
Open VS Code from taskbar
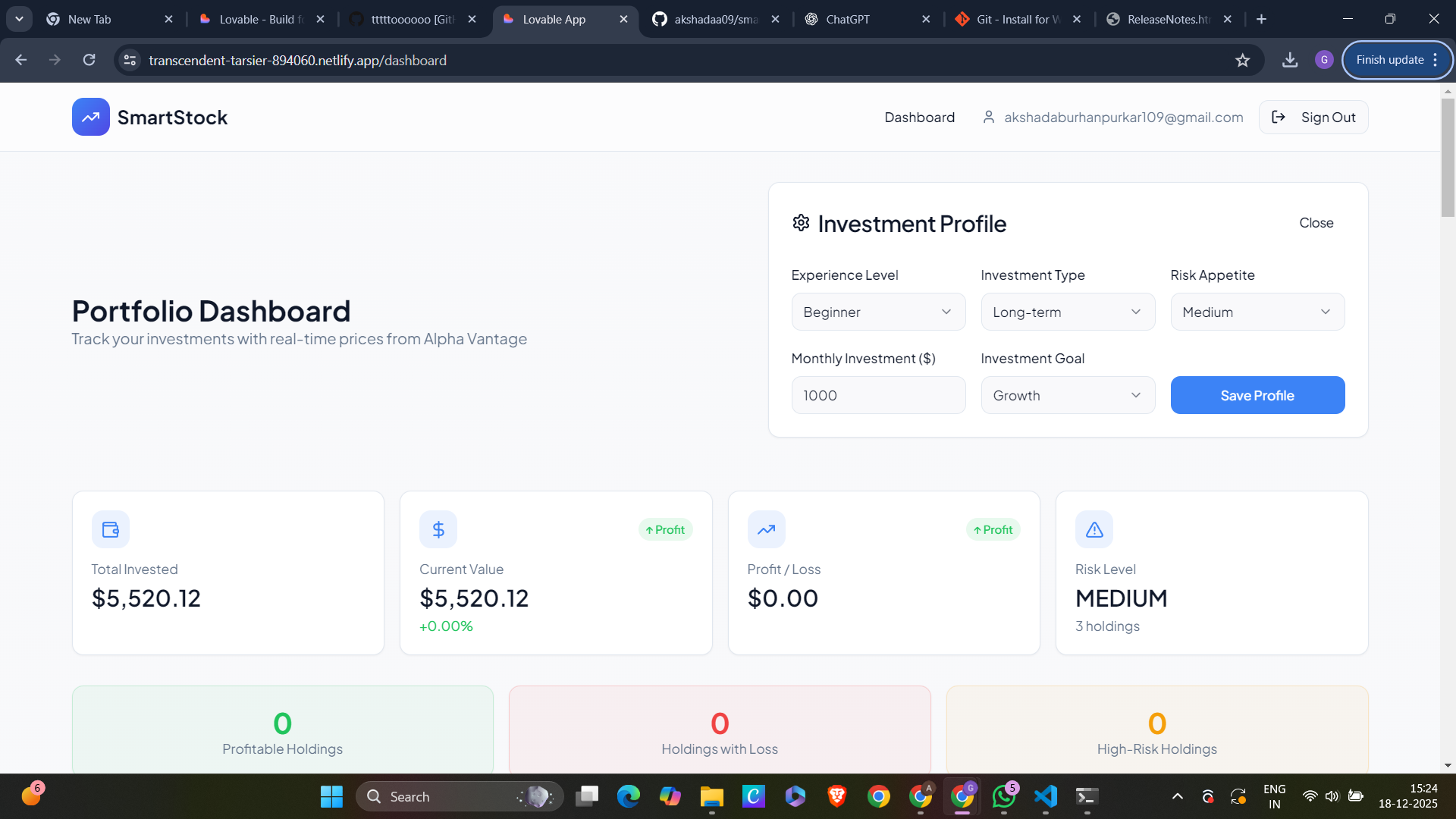point(1045,796)
